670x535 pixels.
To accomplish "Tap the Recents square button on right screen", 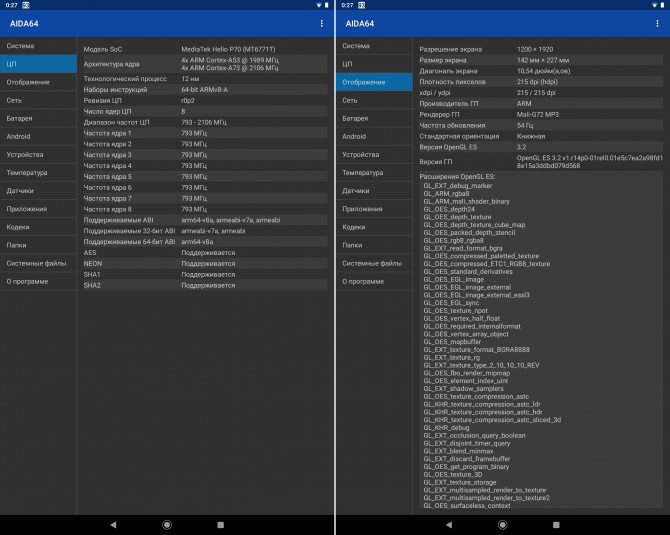I will pyautogui.click(x=556, y=525).
